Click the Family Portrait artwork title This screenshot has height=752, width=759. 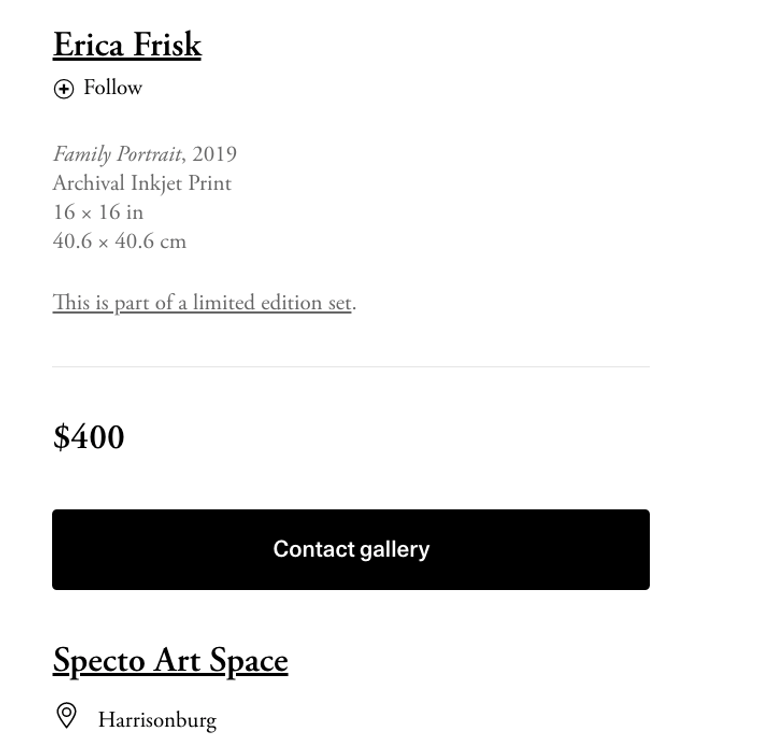point(117,154)
